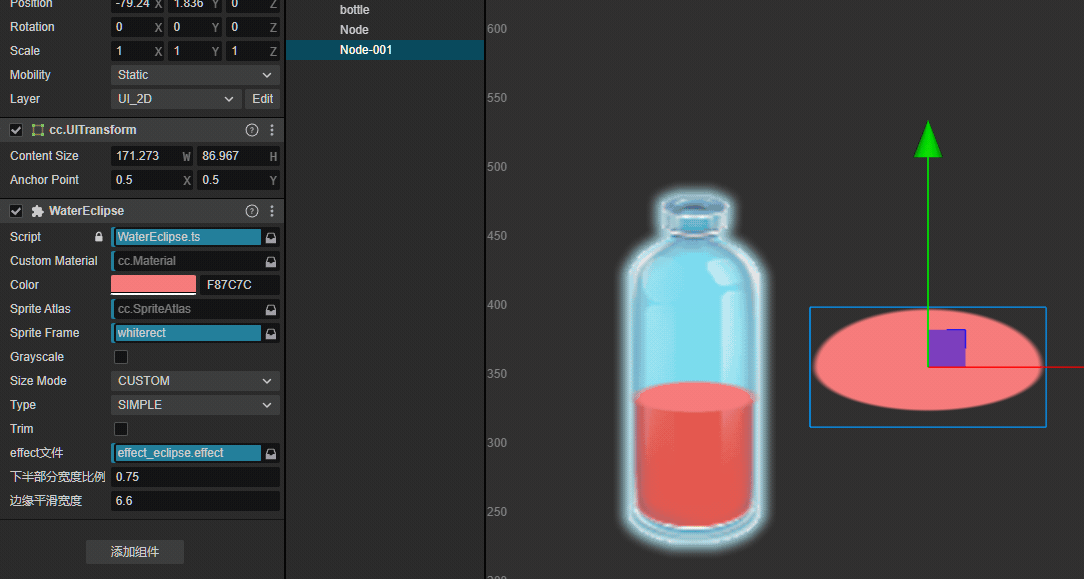Click Sprite Atlas asset picker icon
The image size is (1084, 579).
[271, 309]
